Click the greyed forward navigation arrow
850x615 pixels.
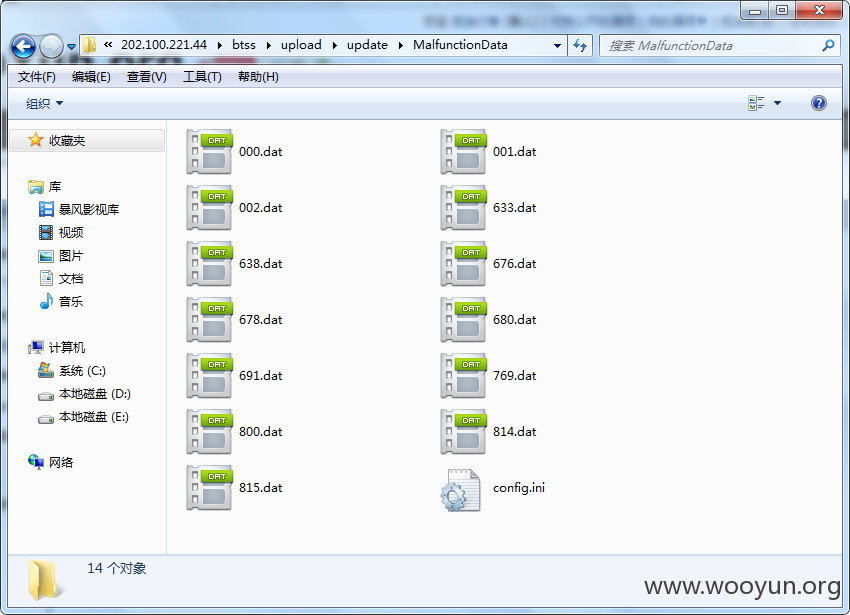click(x=51, y=46)
